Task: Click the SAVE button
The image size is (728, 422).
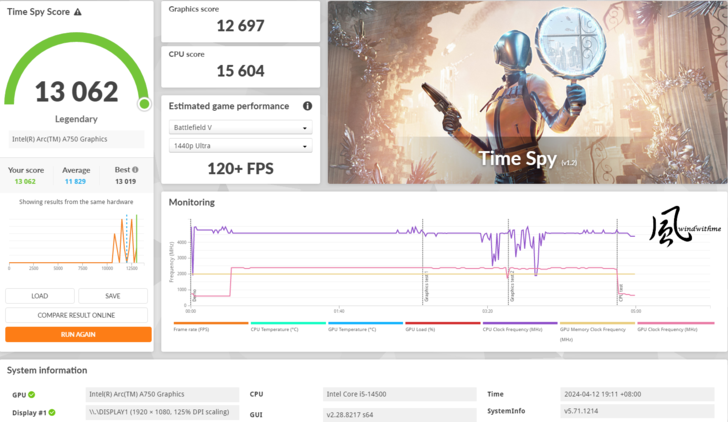Action: [112, 296]
